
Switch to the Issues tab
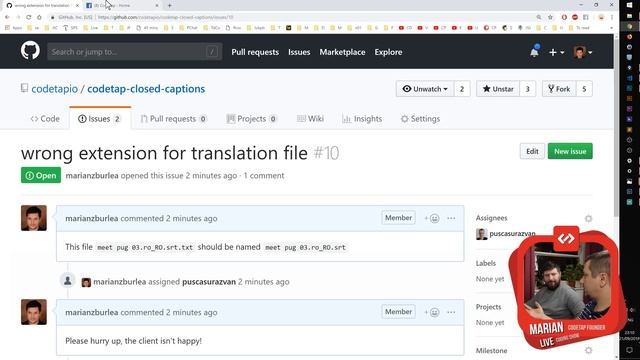click(100, 119)
